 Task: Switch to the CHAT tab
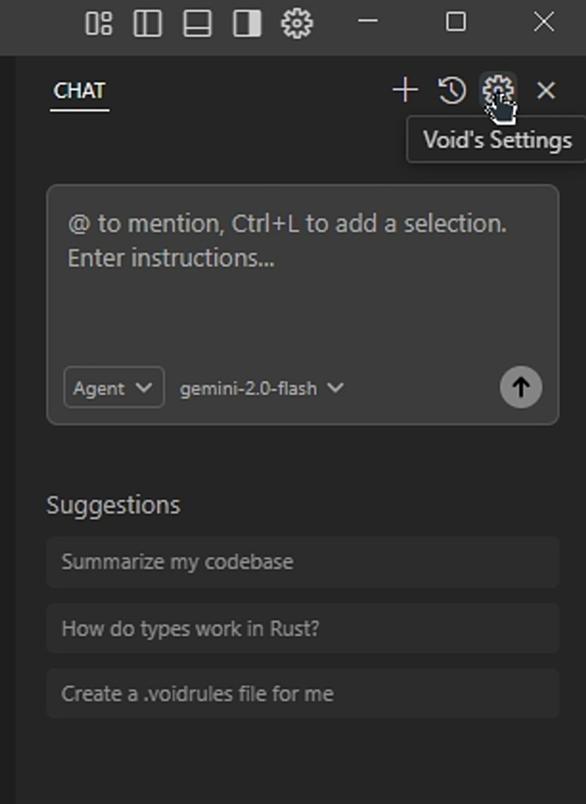click(x=79, y=91)
